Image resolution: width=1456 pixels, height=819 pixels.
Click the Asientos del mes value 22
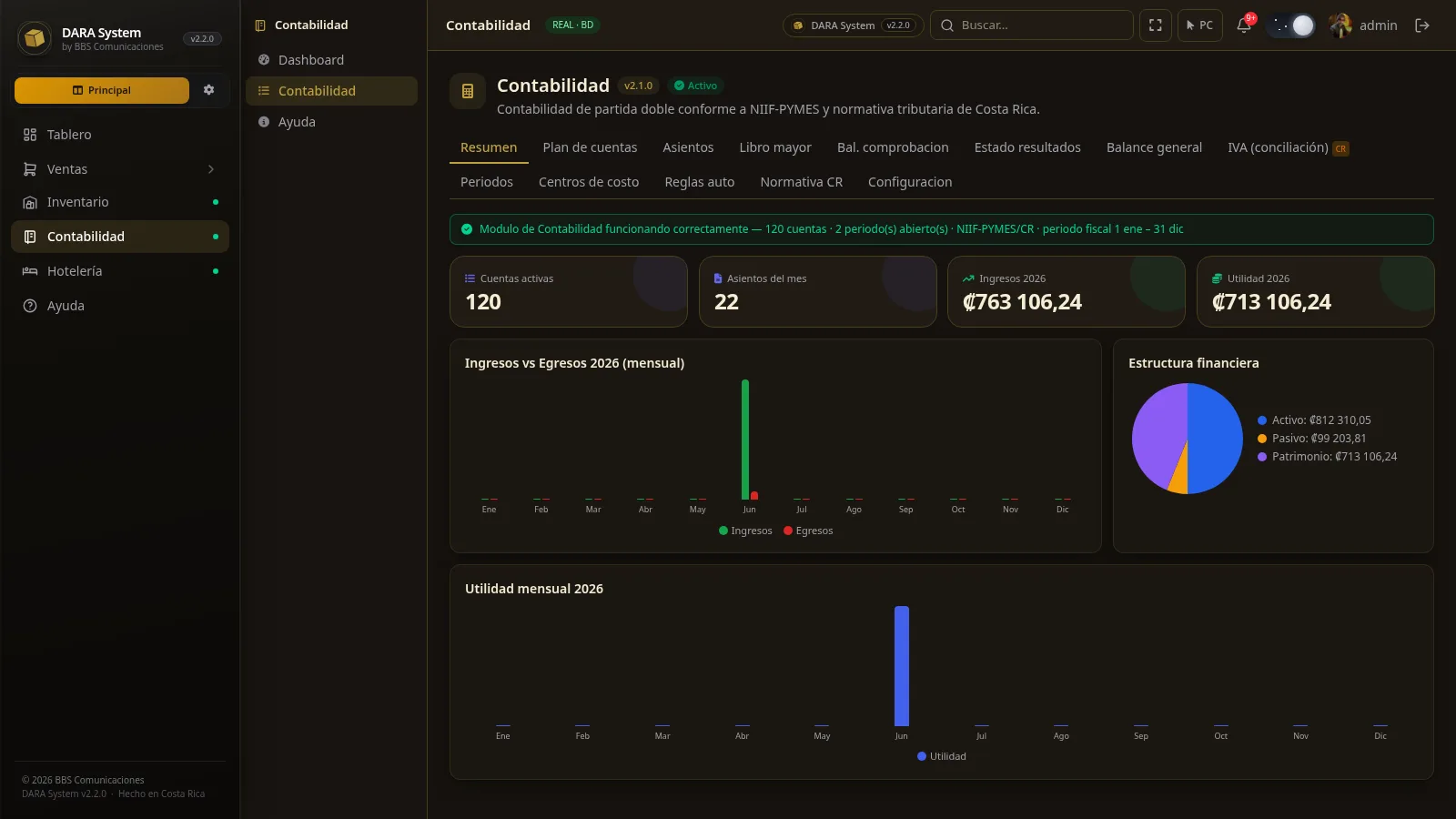(x=726, y=302)
